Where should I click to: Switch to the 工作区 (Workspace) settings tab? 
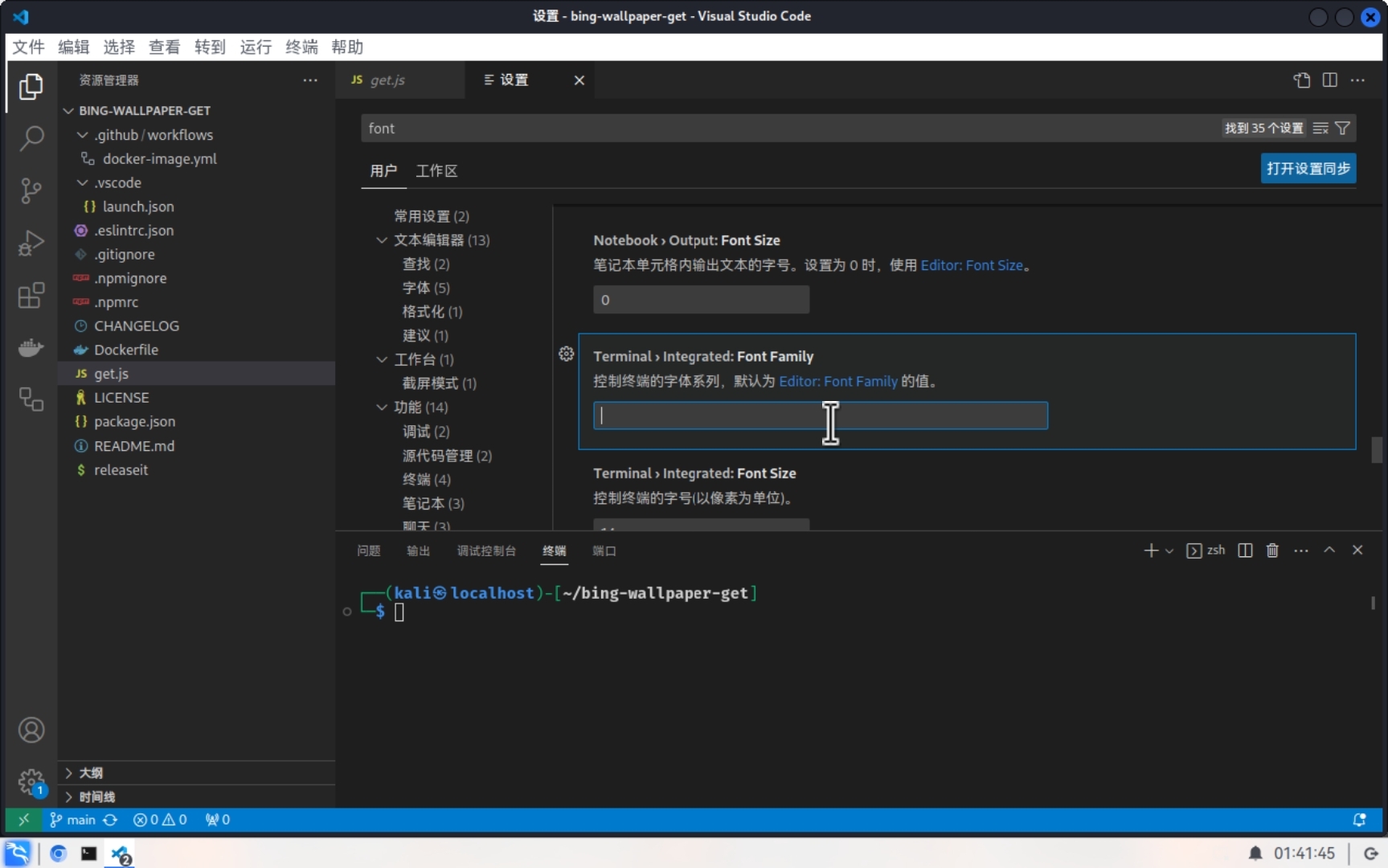click(436, 170)
